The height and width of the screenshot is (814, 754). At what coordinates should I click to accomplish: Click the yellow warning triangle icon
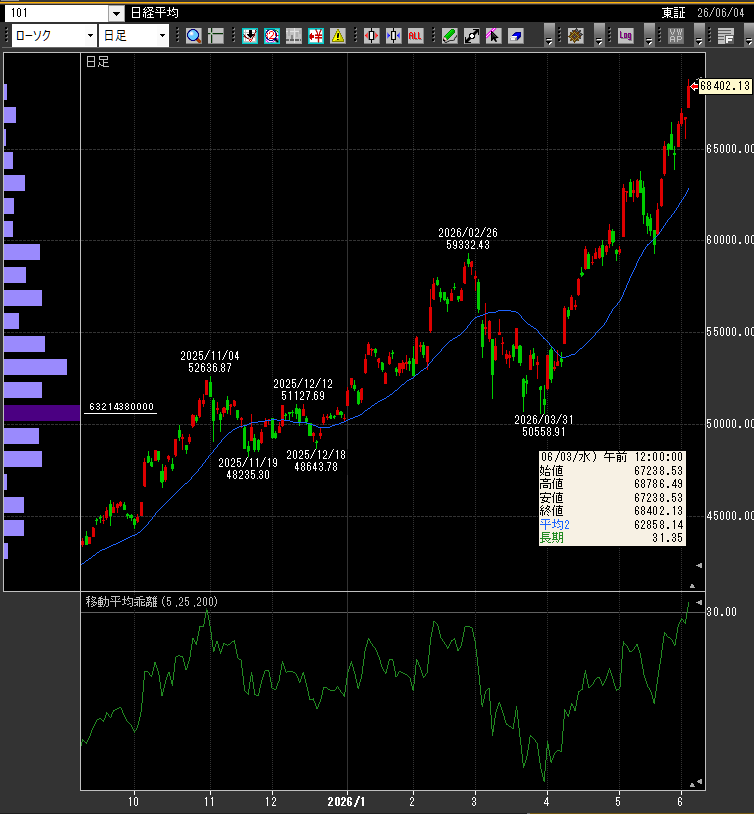338,36
